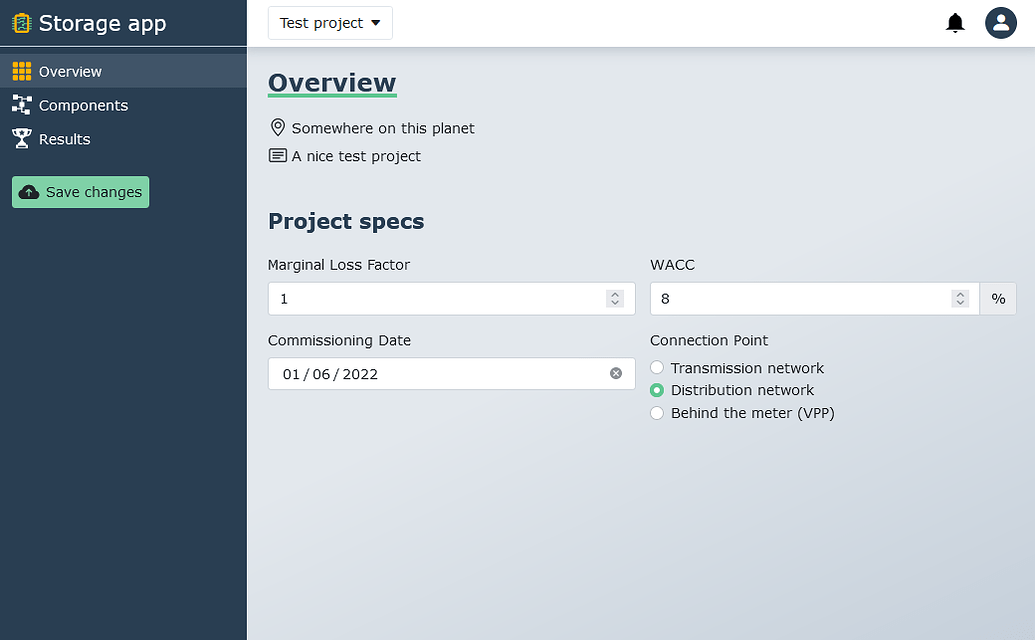Click the Overview grid icon in sidebar
This screenshot has height=640, width=1035.
coord(21,71)
